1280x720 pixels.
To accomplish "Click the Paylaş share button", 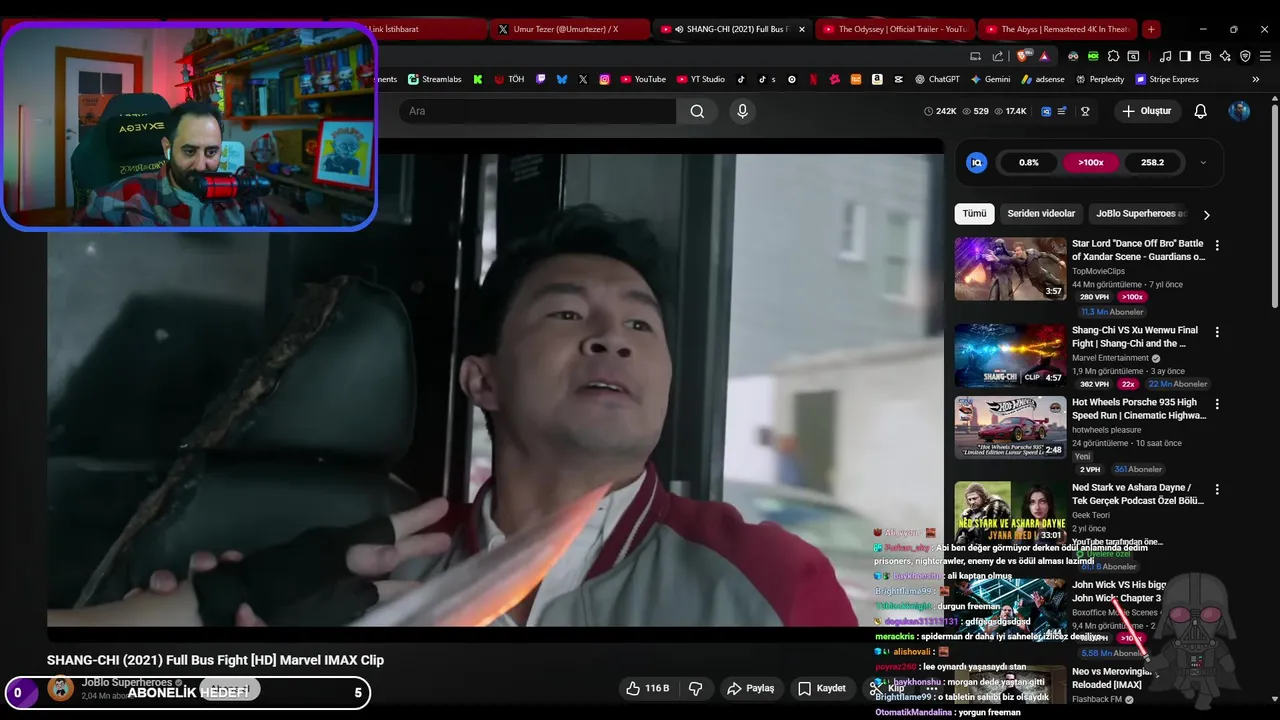I will 751,688.
